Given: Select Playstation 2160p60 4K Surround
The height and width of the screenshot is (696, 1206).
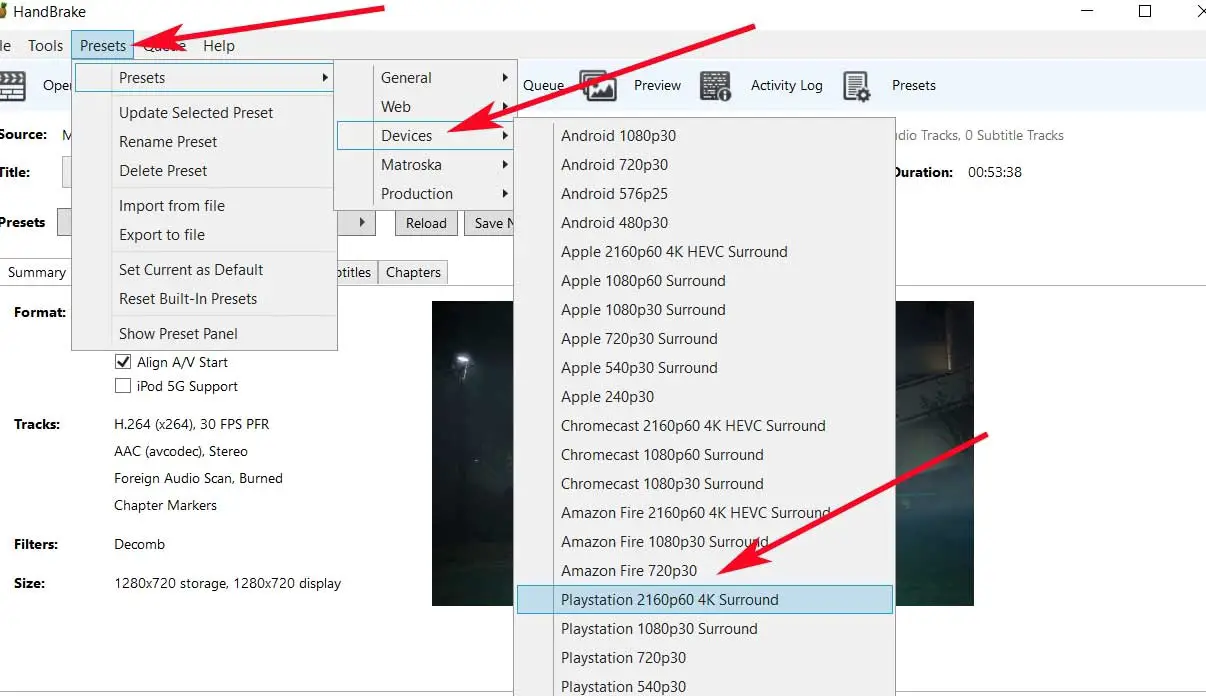Looking at the screenshot, I should pyautogui.click(x=704, y=600).
